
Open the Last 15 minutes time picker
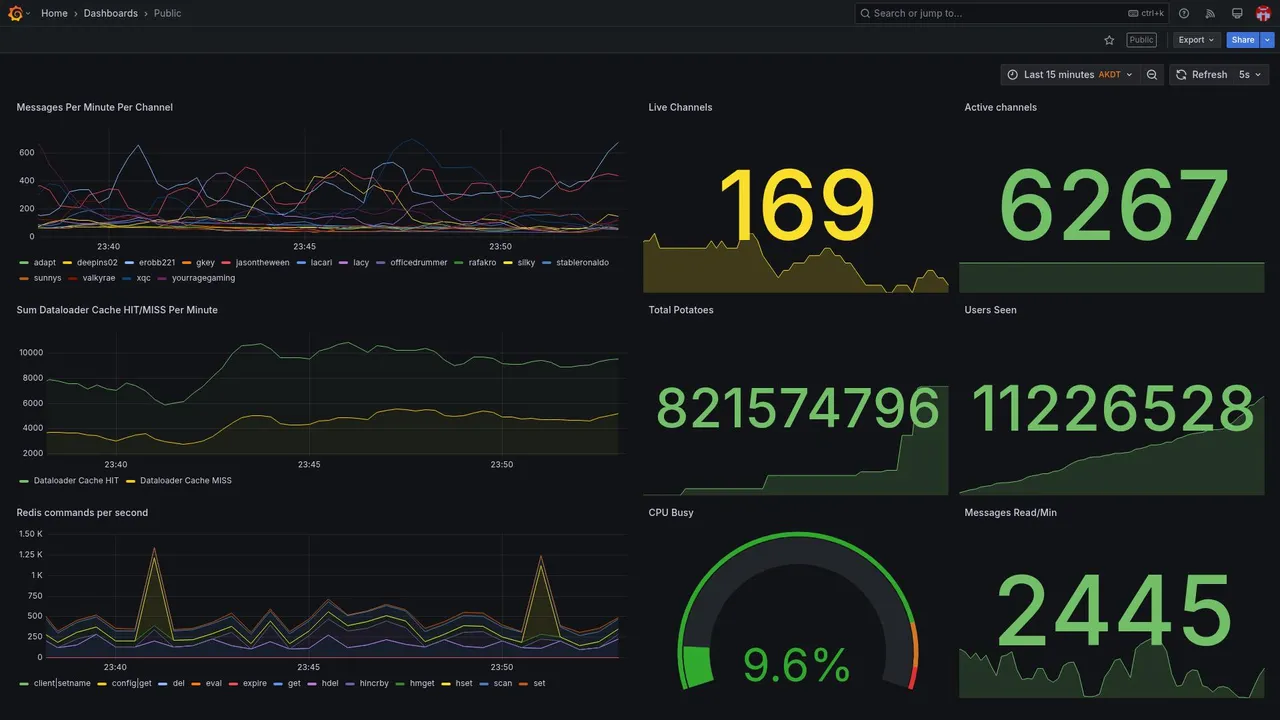(1070, 75)
